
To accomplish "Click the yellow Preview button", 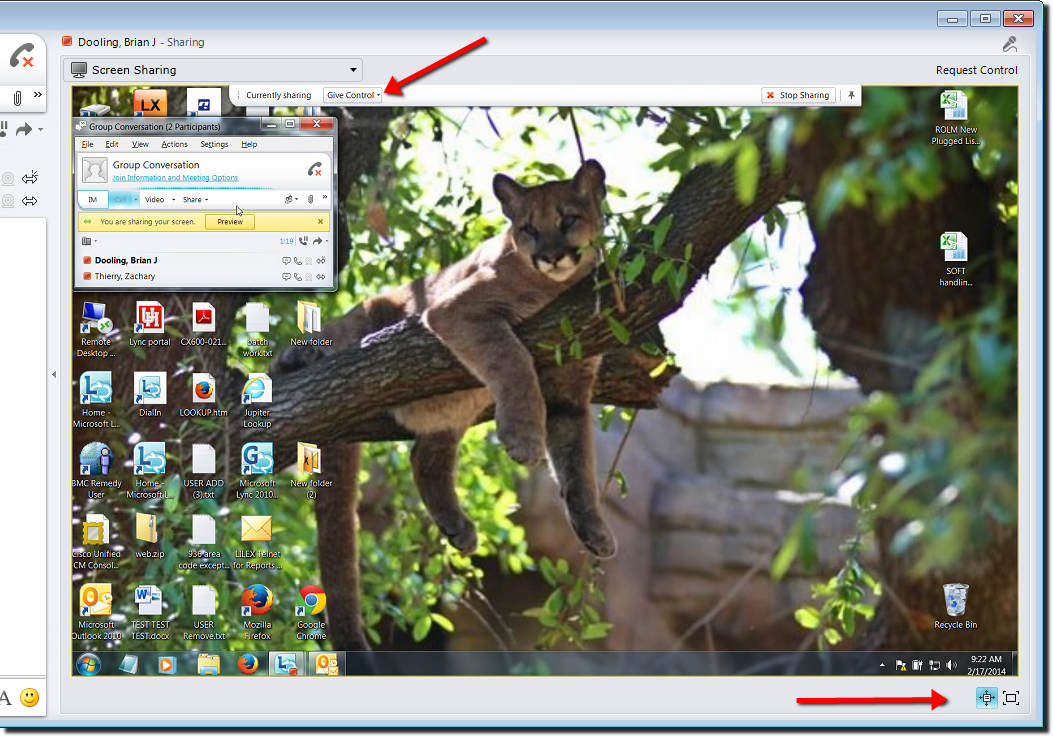I will click(x=230, y=222).
